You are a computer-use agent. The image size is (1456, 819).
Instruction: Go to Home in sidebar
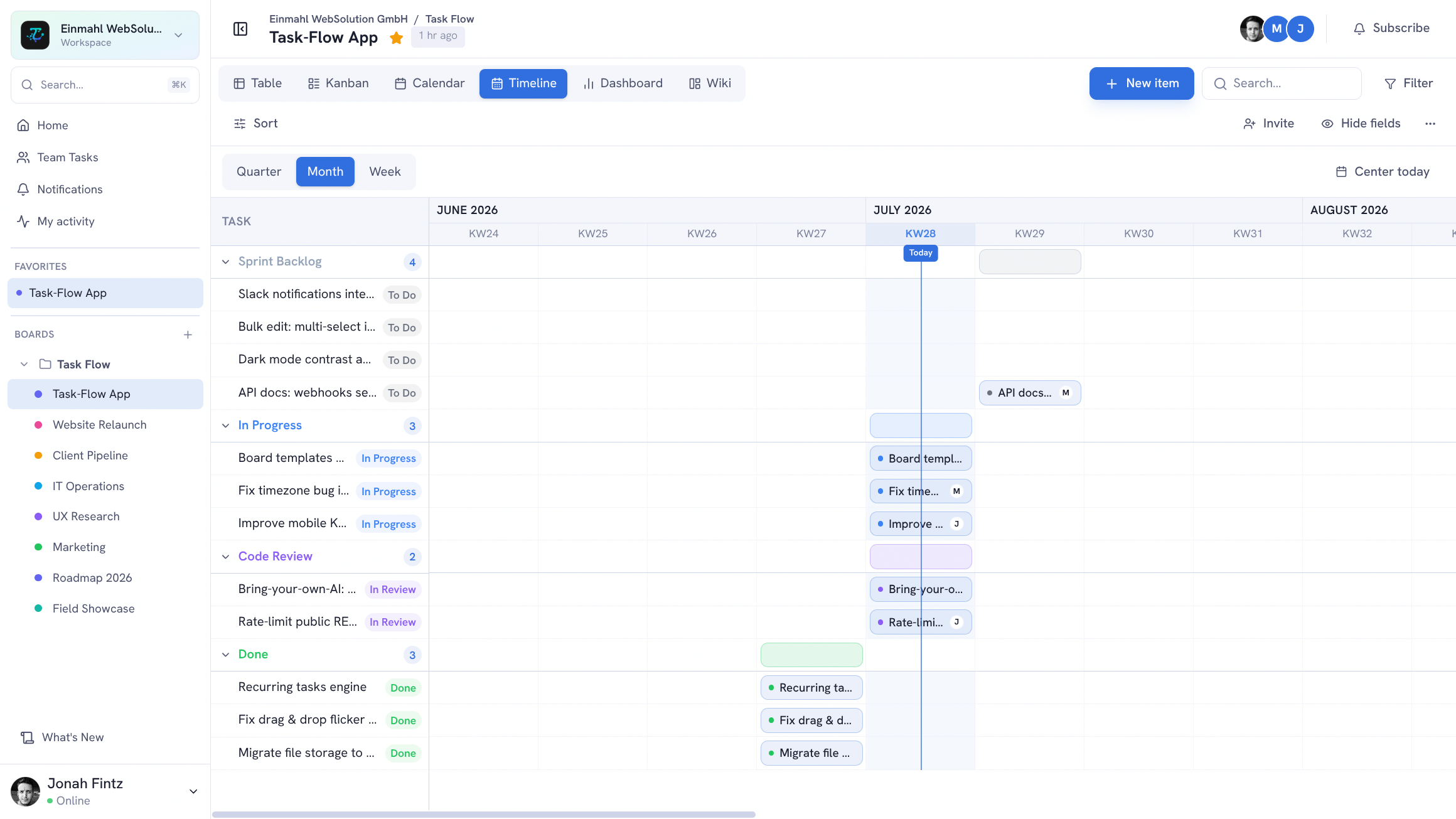click(x=105, y=126)
